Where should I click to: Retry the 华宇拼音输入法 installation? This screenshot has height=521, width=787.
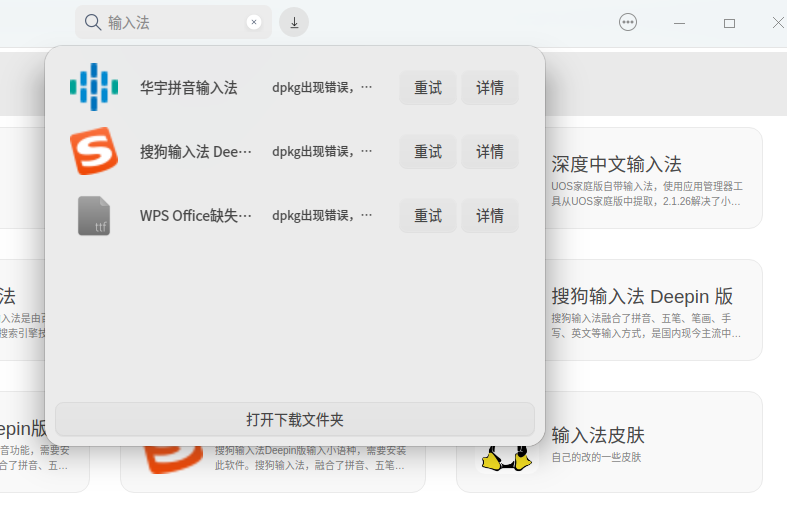[428, 87]
